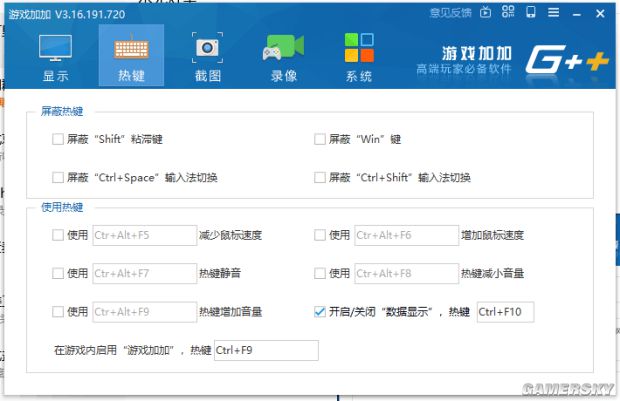
Task: Click the Ctrl+F9 hotkey input field
Action: (x=265, y=350)
